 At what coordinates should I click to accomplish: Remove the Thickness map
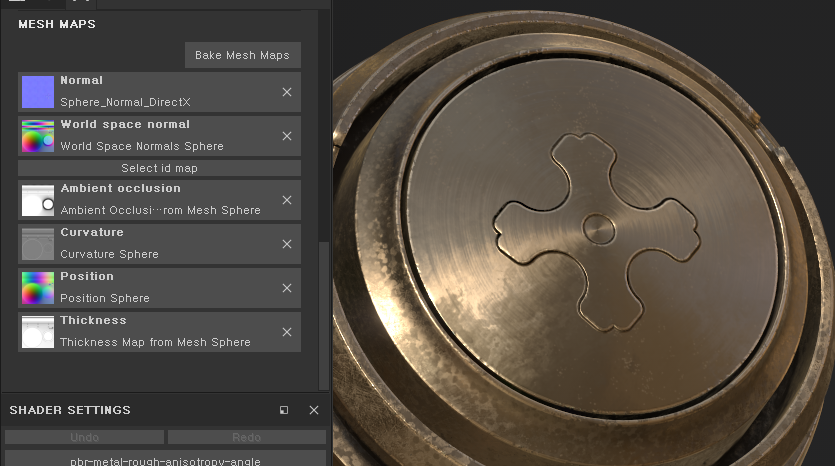pyautogui.click(x=286, y=332)
